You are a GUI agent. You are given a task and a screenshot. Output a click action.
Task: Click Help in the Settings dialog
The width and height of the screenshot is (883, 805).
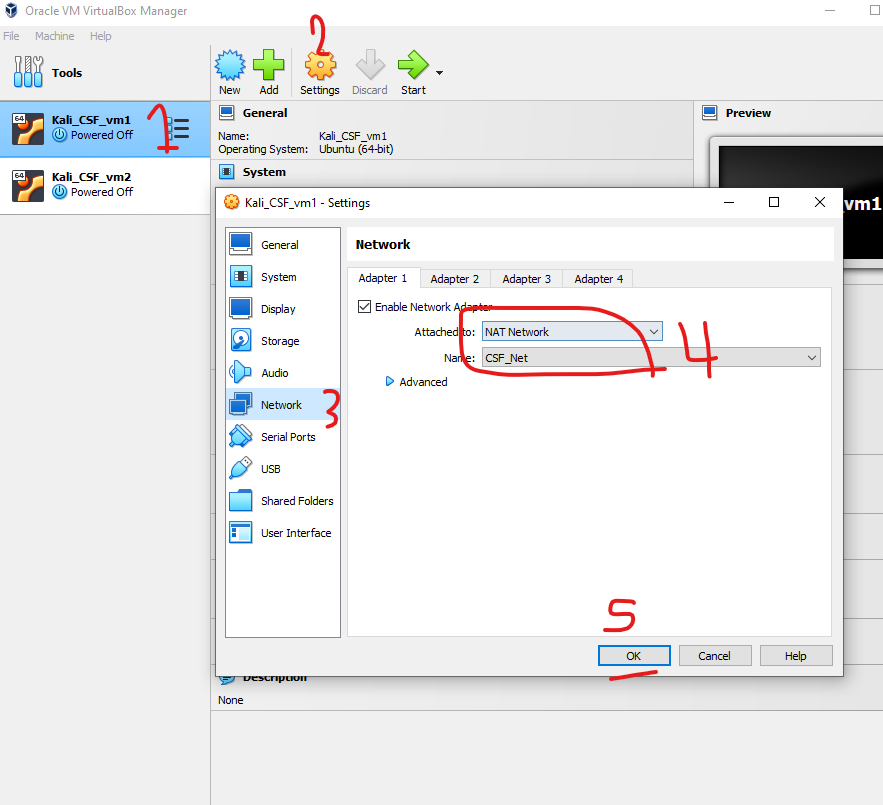click(796, 656)
